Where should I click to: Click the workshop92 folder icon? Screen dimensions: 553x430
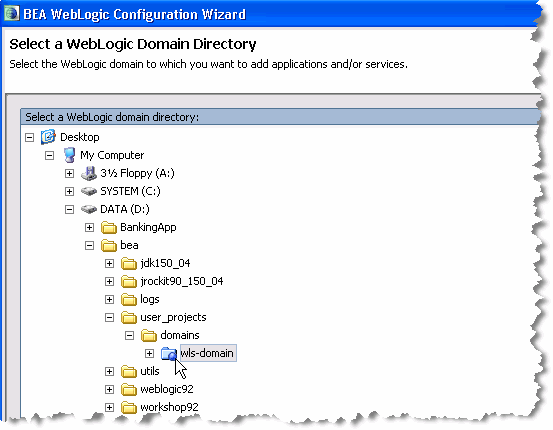(129, 407)
